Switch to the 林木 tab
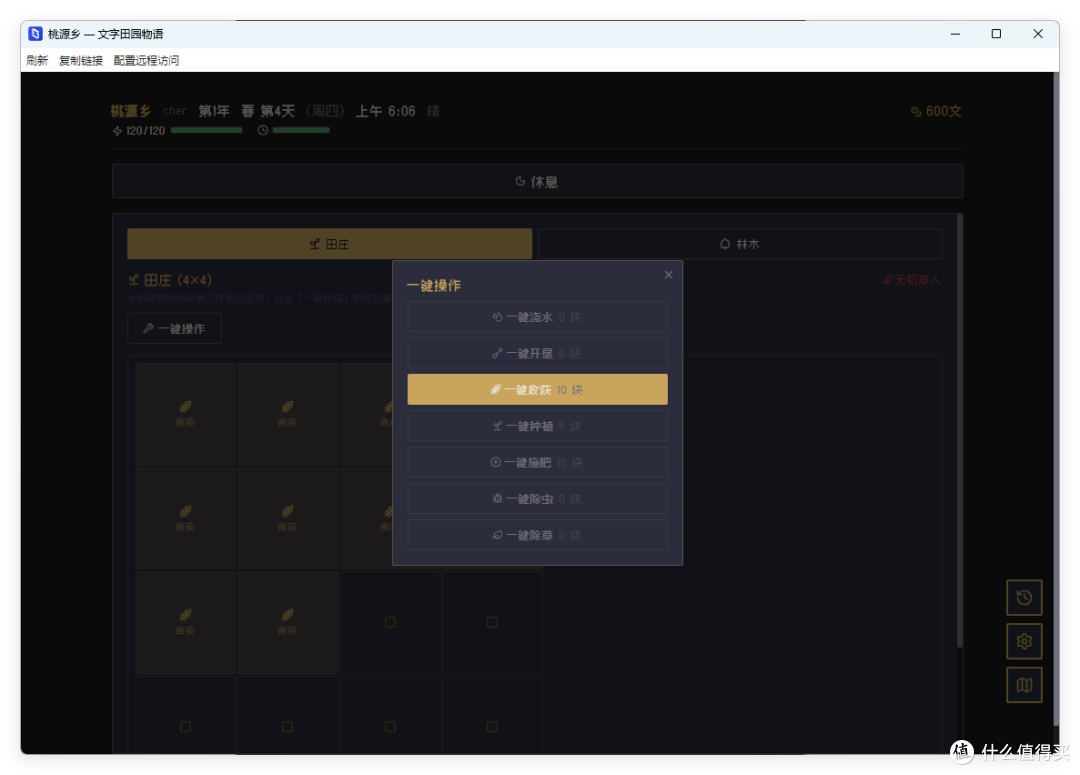 (740, 244)
